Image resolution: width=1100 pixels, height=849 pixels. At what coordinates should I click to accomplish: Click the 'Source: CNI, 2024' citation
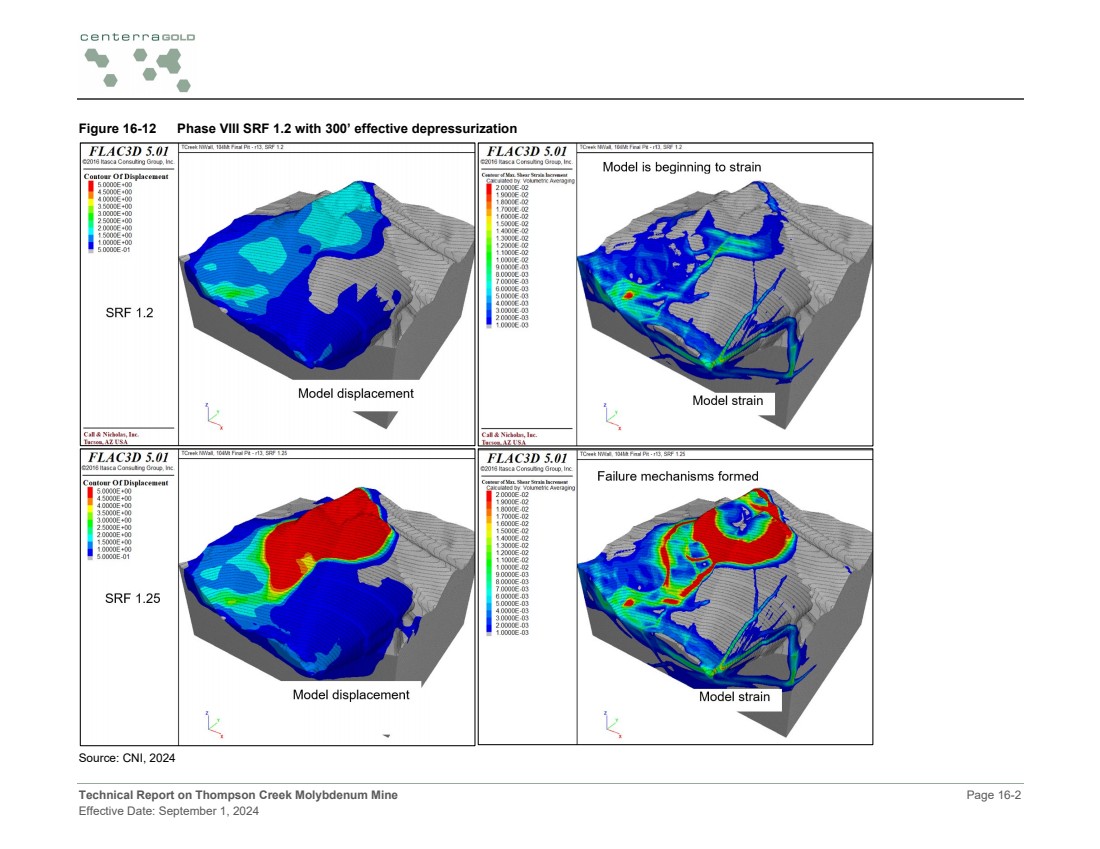pyautogui.click(x=127, y=758)
